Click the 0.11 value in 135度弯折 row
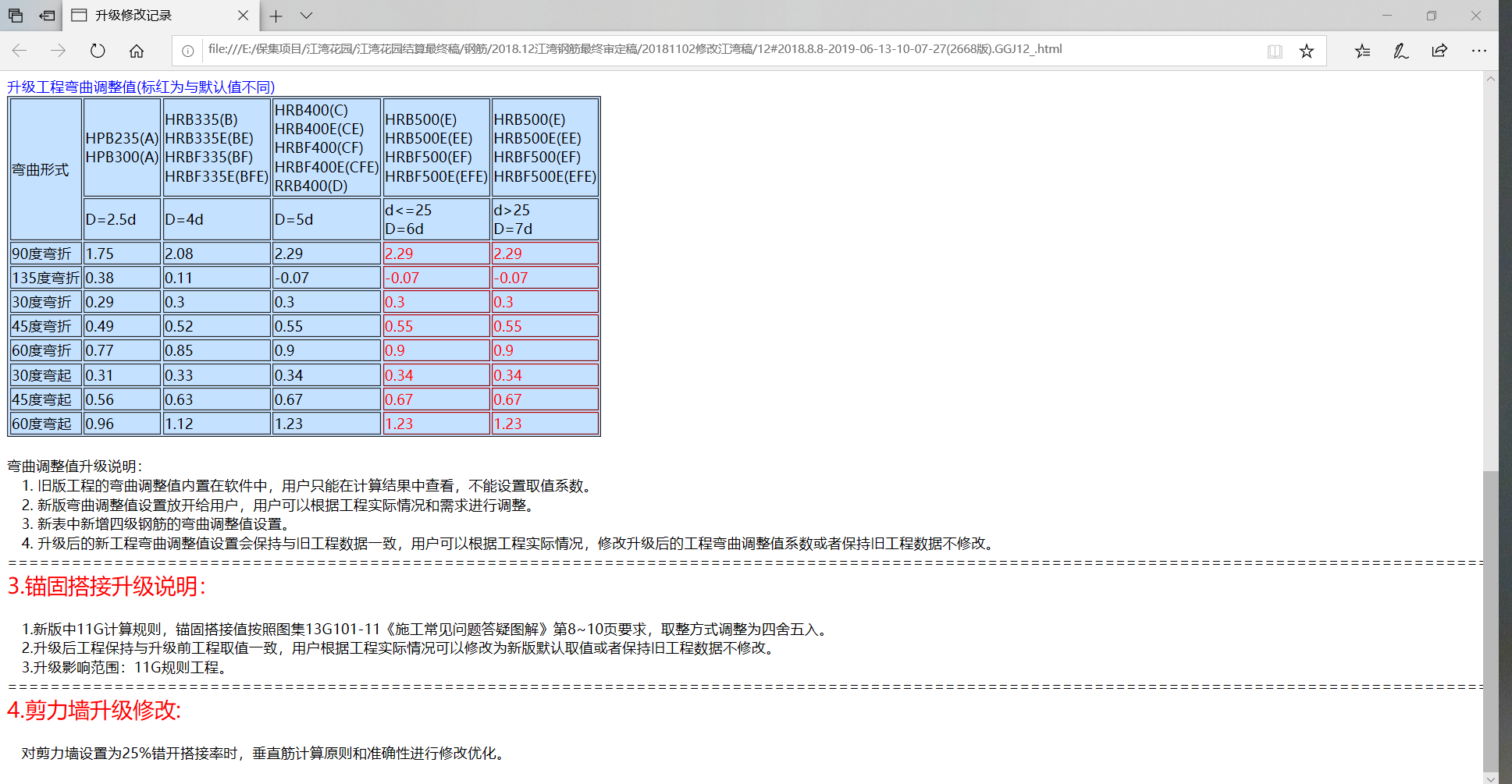 click(x=216, y=278)
